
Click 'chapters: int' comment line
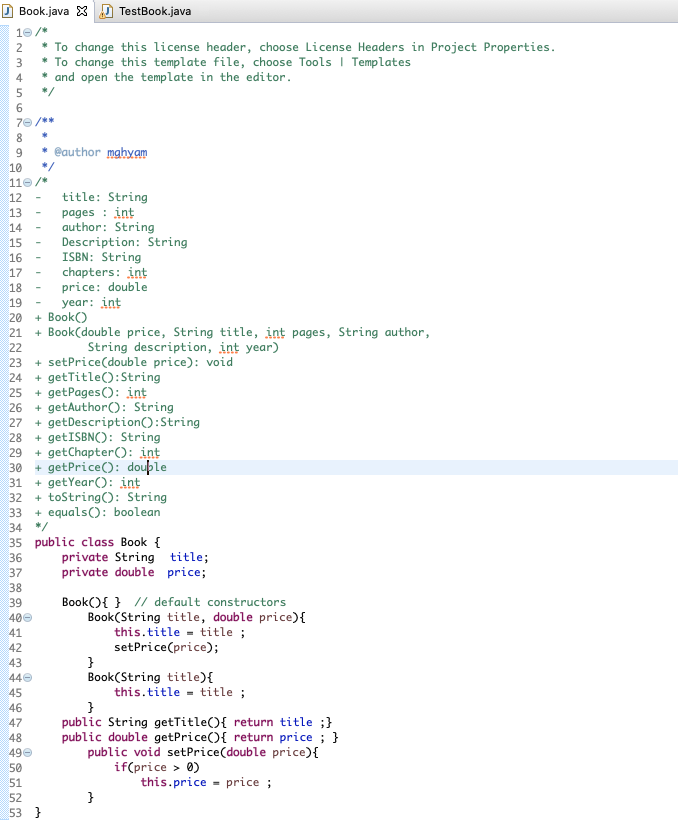[x=104, y=272]
